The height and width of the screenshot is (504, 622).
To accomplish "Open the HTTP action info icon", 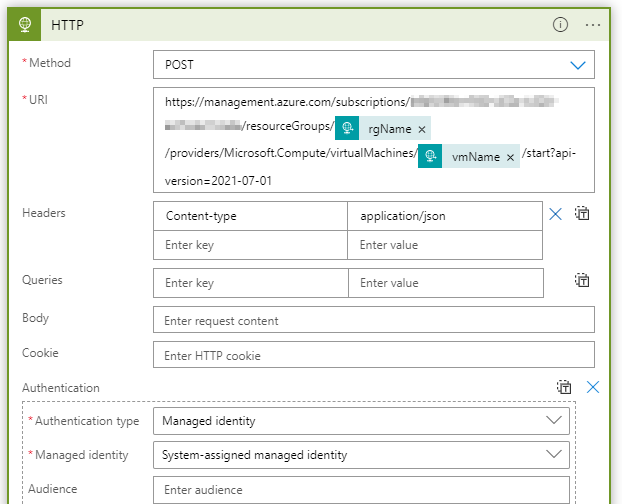I will [560, 25].
